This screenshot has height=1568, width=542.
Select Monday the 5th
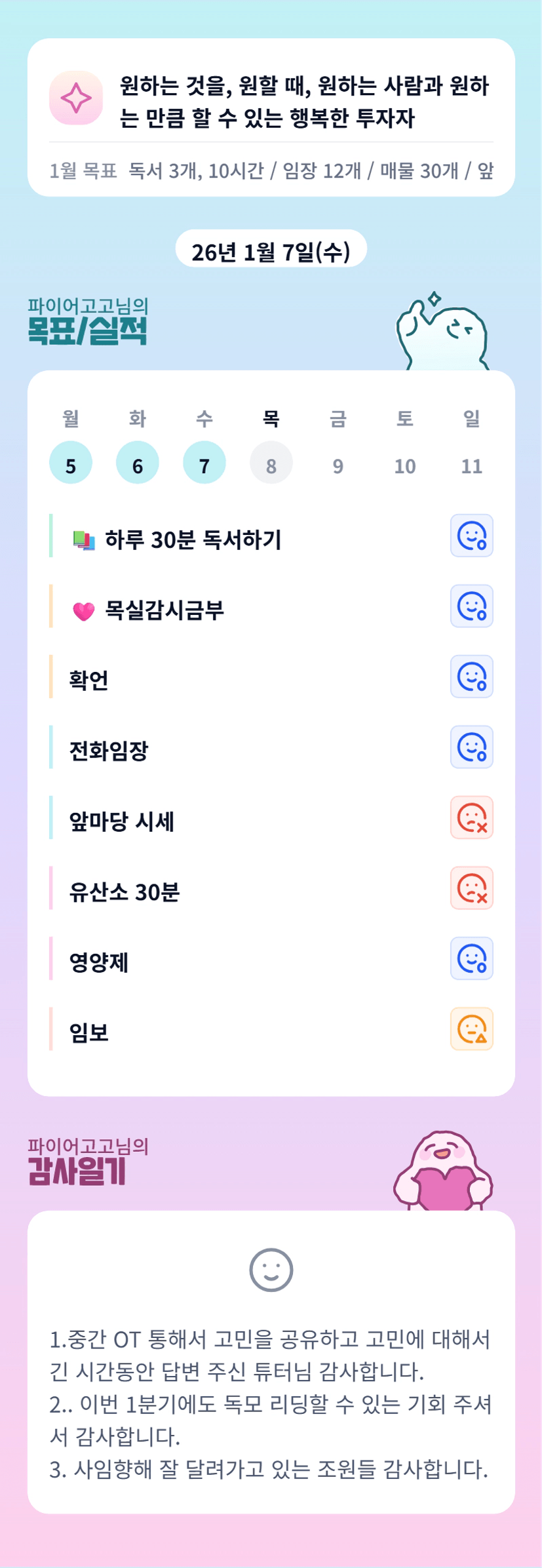[x=71, y=463]
